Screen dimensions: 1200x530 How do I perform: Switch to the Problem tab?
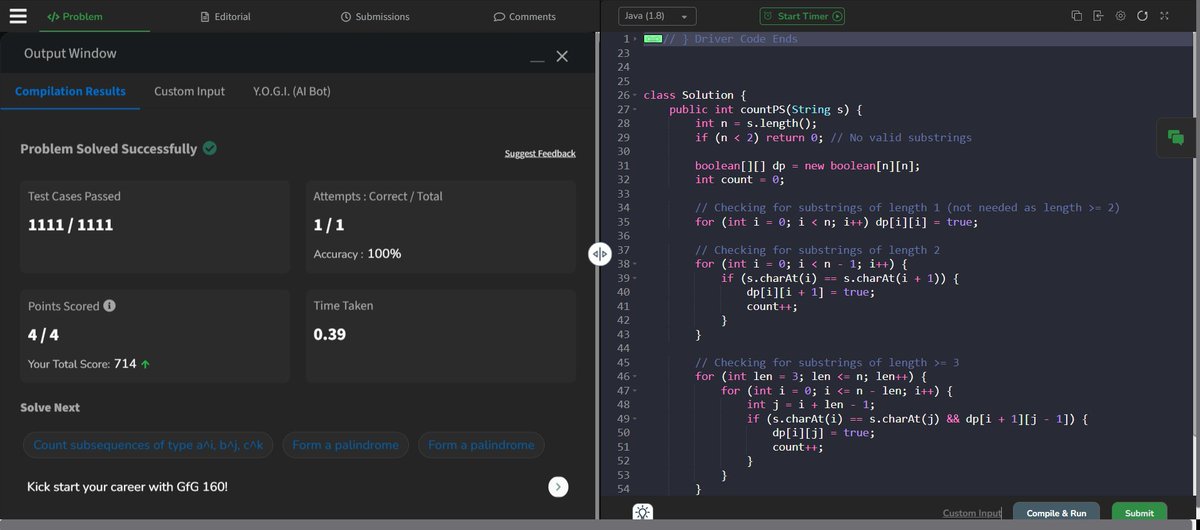pos(75,17)
